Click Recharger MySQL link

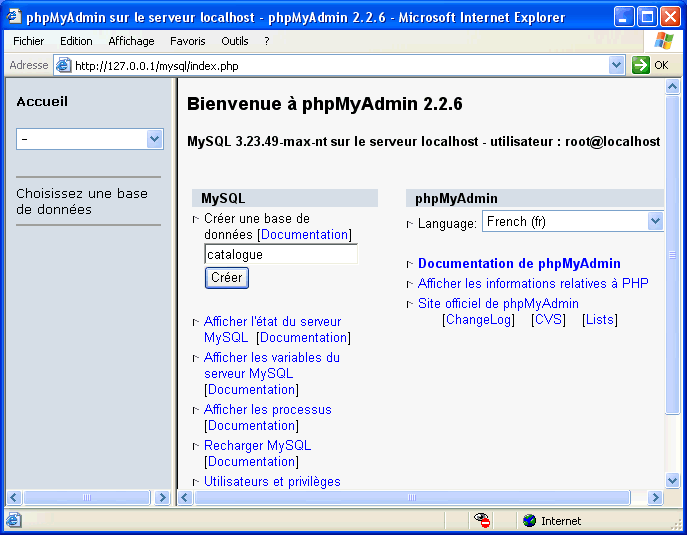(x=258, y=446)
